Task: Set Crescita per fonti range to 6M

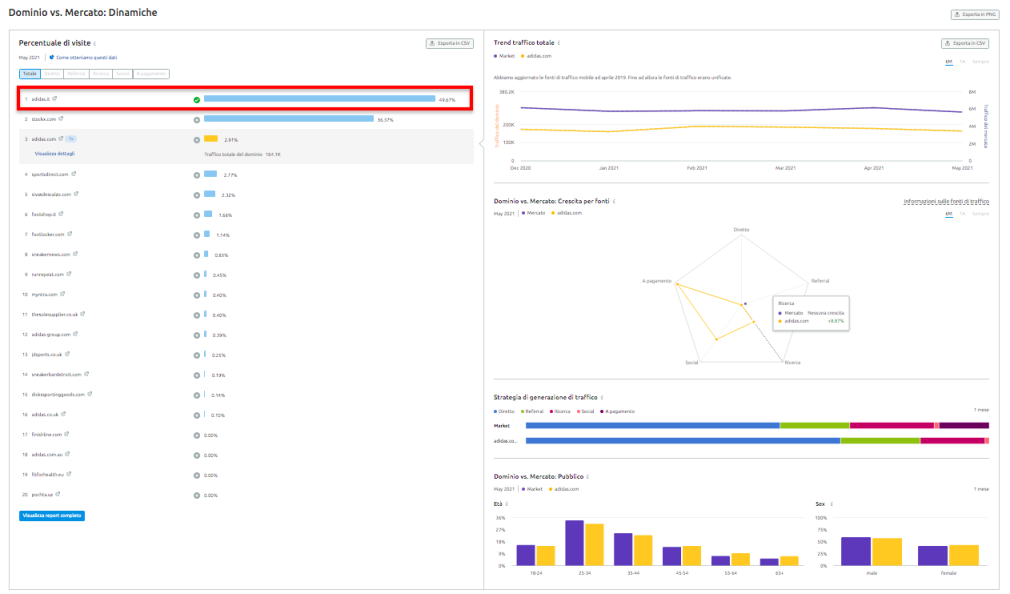Action: 949,214
